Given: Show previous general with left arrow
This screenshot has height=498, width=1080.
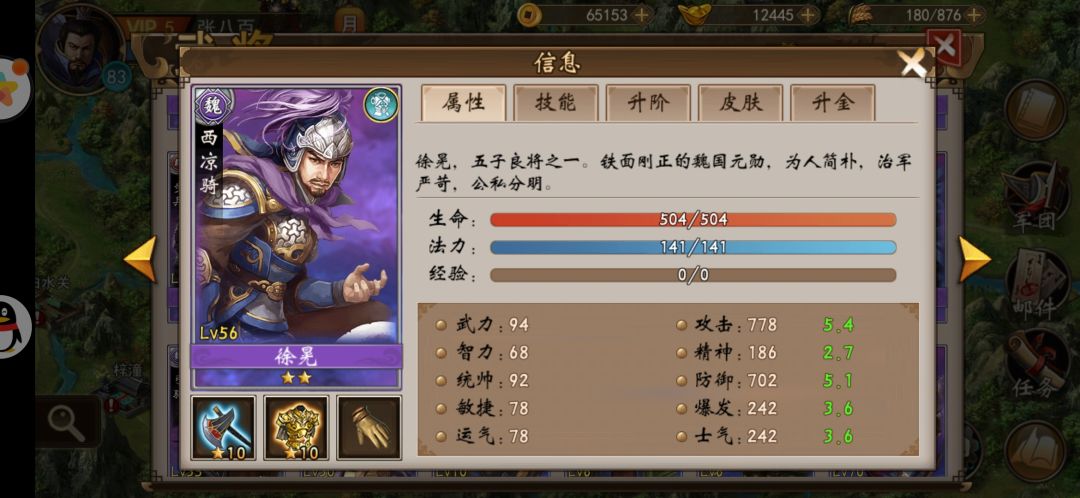Looking at the screenshot, I should (141, 259).
